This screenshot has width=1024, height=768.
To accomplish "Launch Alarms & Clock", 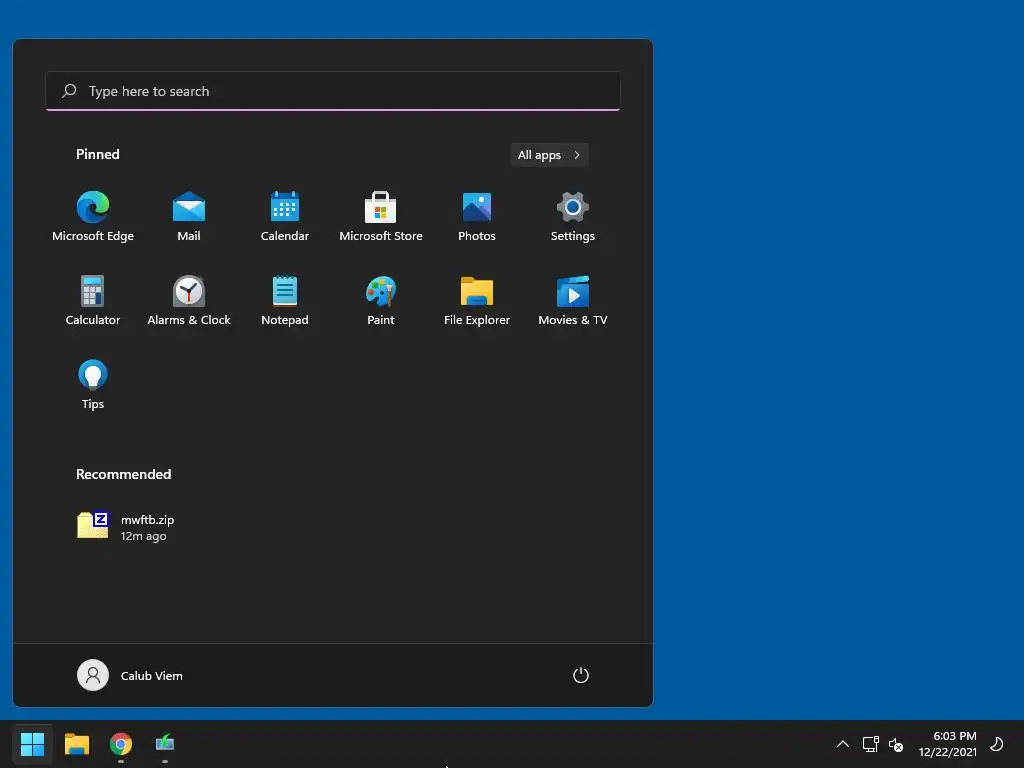I will [x=189, y=300].
